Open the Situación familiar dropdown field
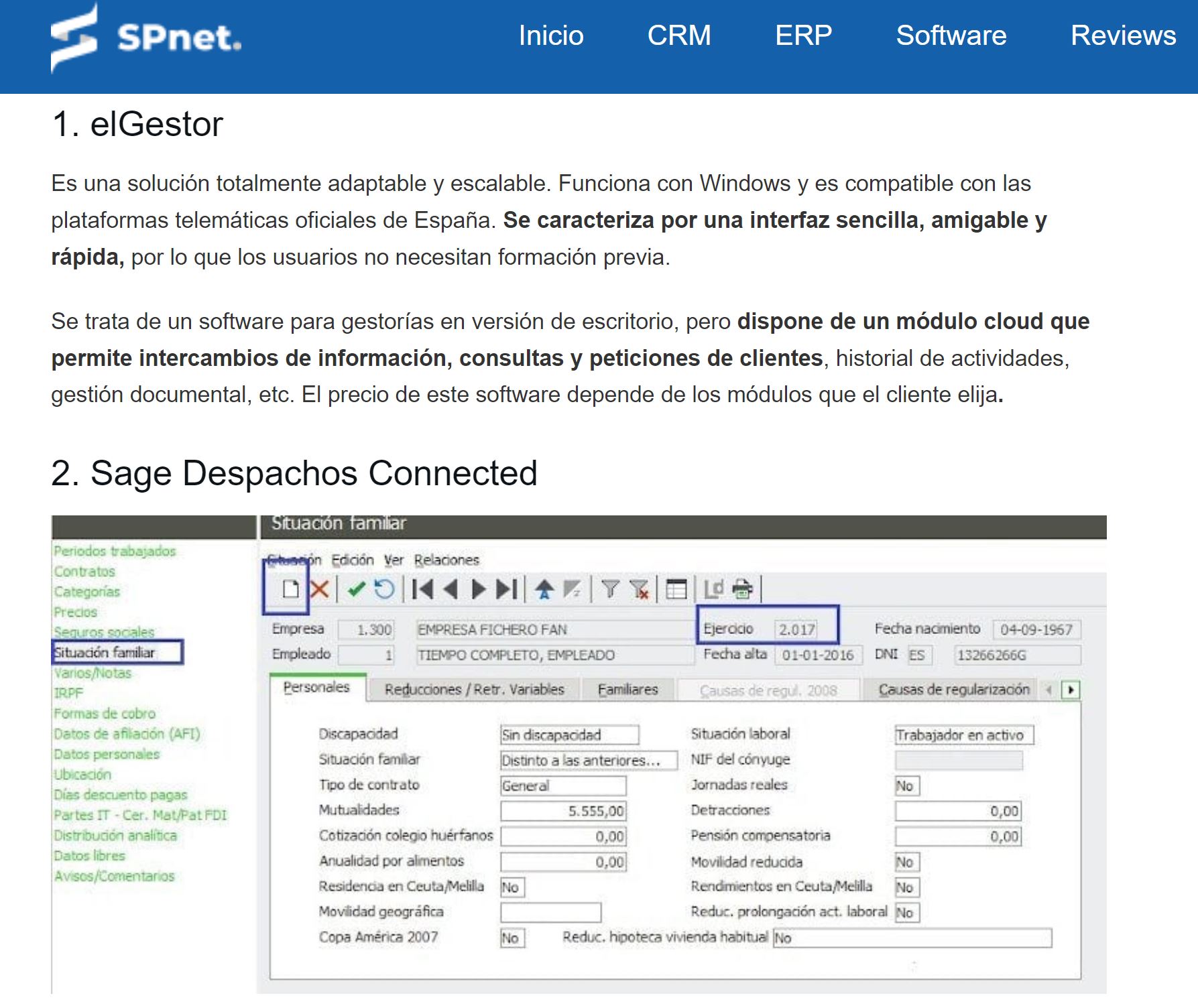The height and width of the screenshot is (1008, 1198). coord(589,760)
